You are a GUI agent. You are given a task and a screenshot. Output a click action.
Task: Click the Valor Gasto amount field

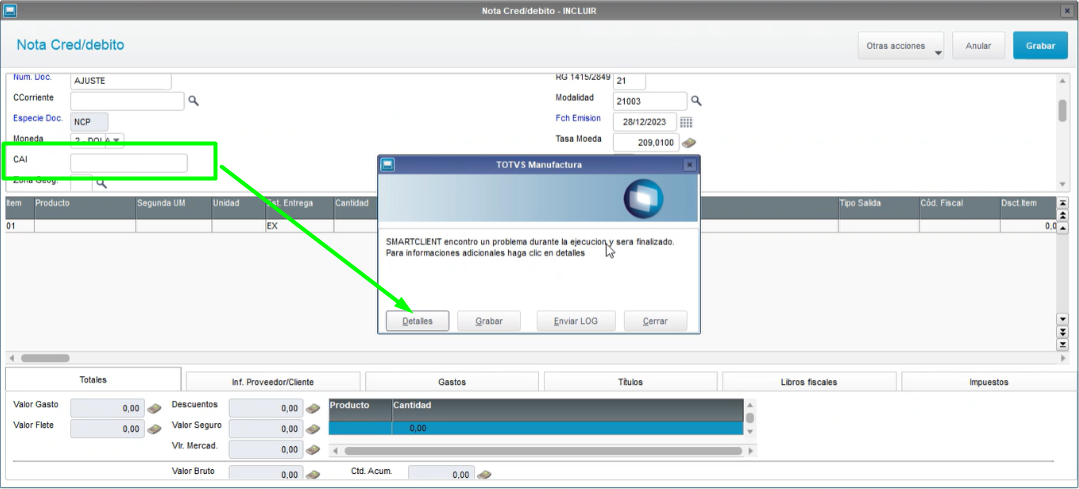click(x=107, y=409)
